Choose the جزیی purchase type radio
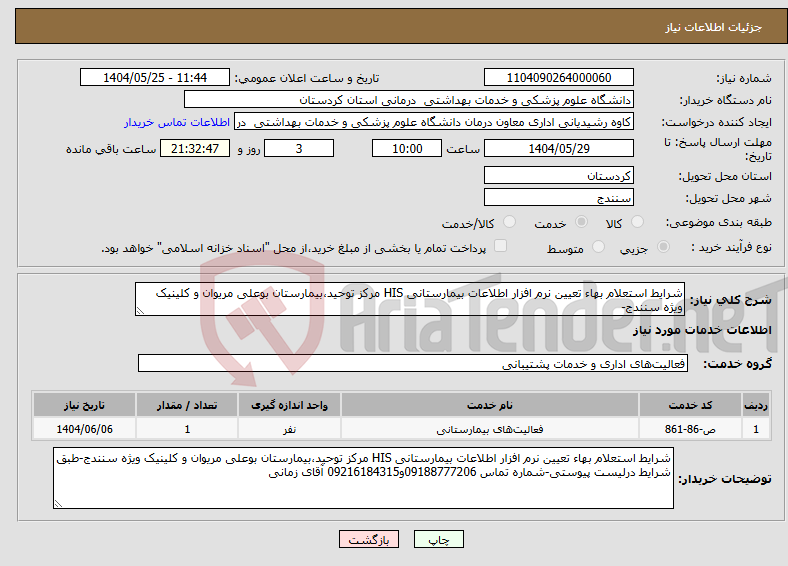 coord(663,247)
